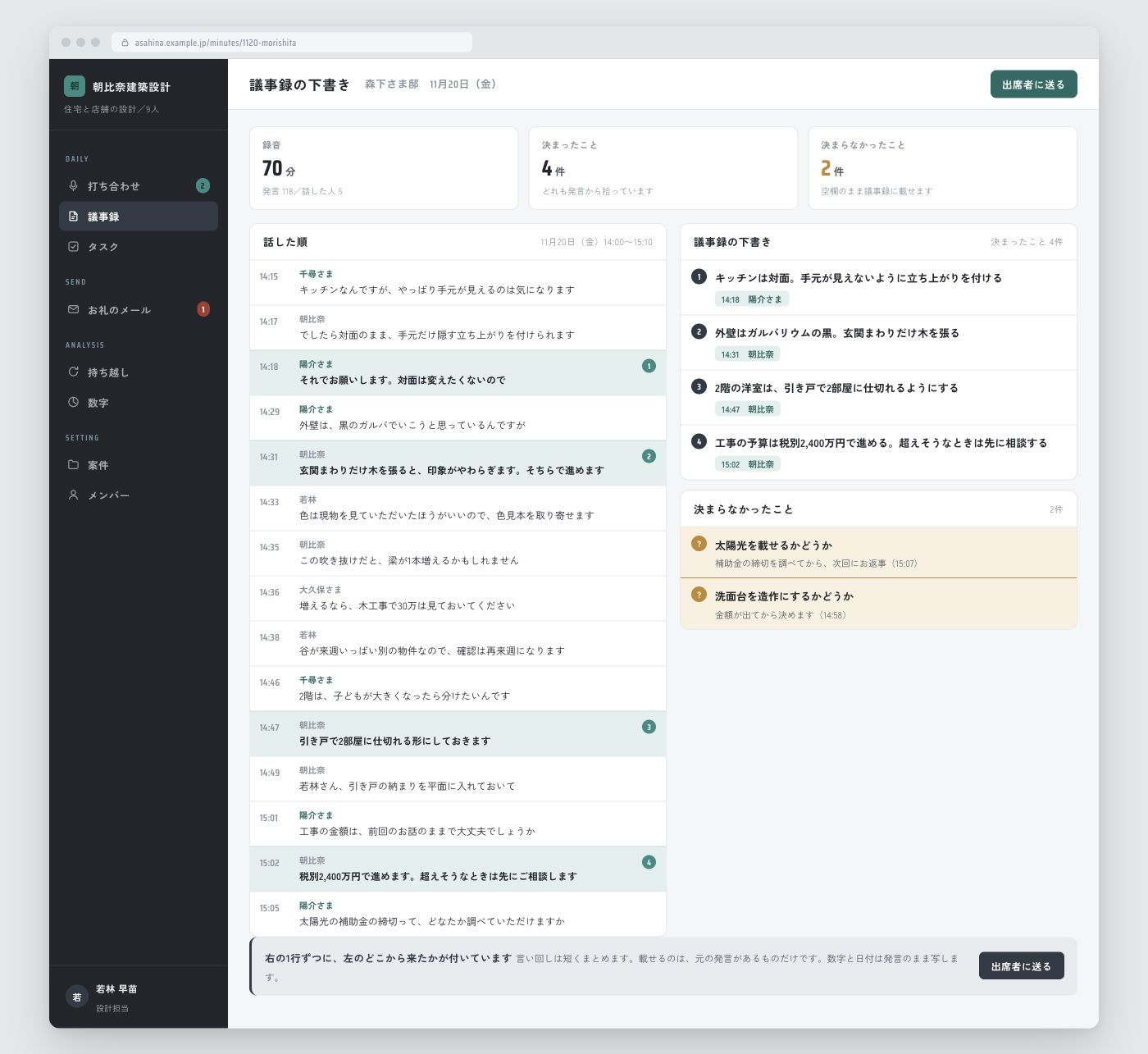Open the メンバー settings page
This screenshot has width=1148, height=1054.
(139, 495)
